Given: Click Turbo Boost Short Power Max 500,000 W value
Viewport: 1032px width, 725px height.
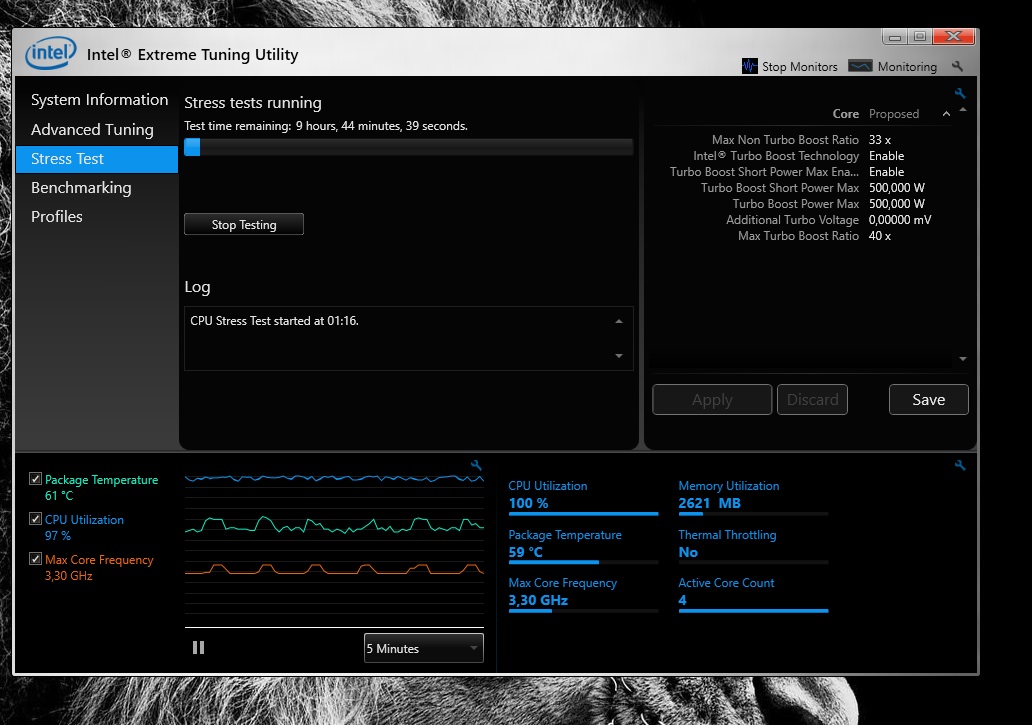Looking at the screenshot, I should [x=896, y=188].
